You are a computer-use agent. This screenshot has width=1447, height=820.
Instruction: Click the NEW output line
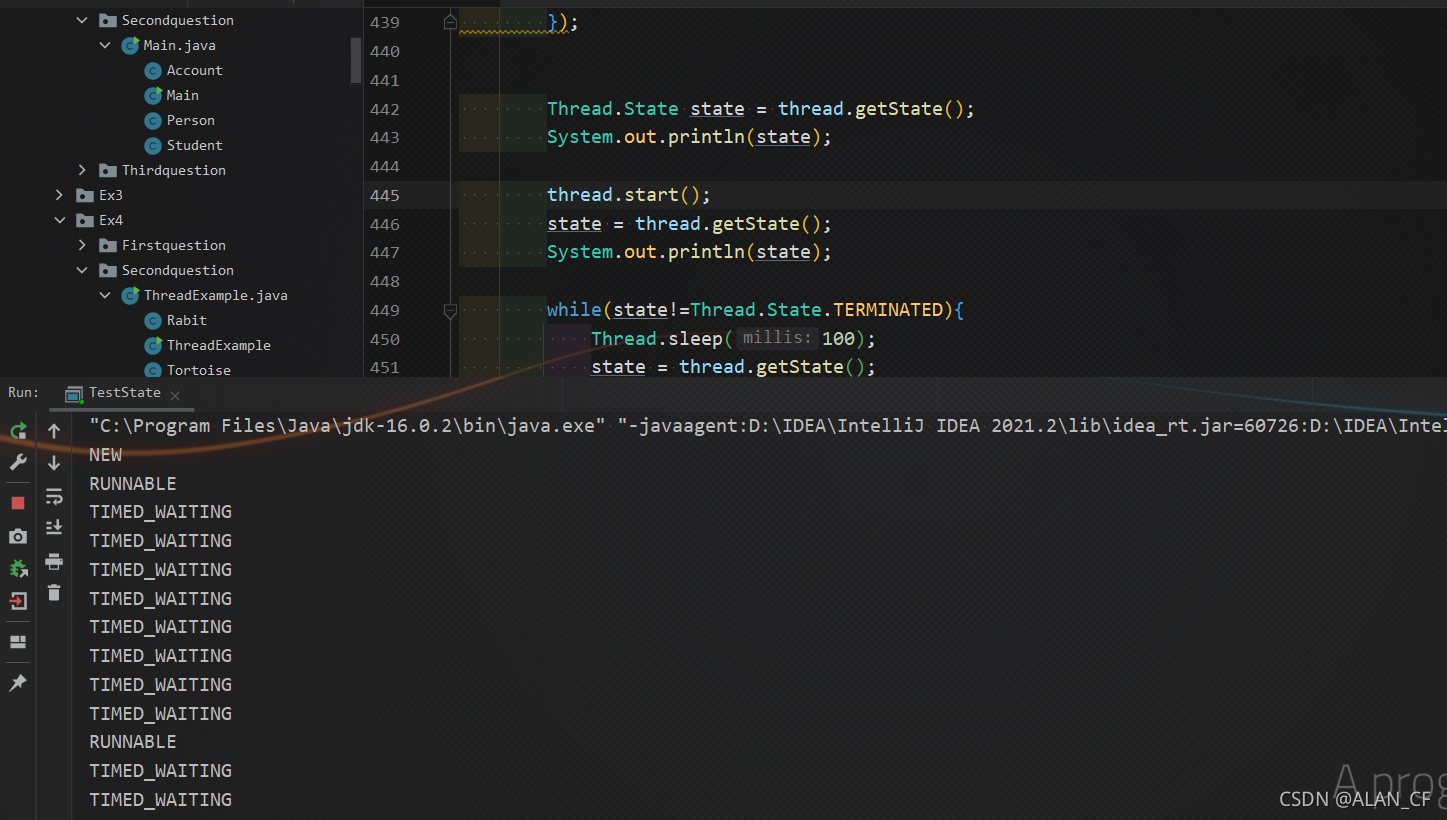[106, 455]
